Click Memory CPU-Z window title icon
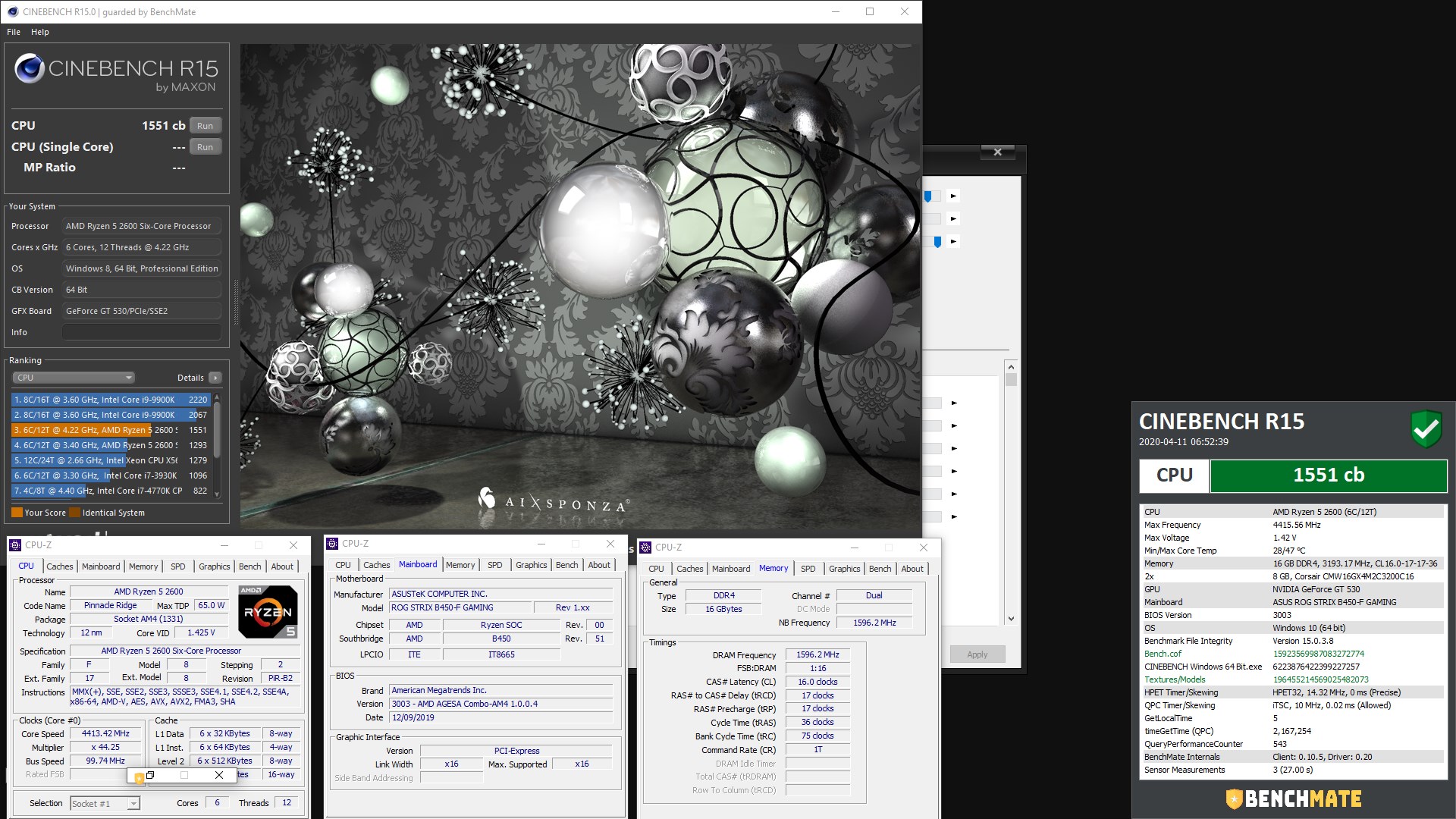Viewport: 1456px width, 819px height. point(646,548)
